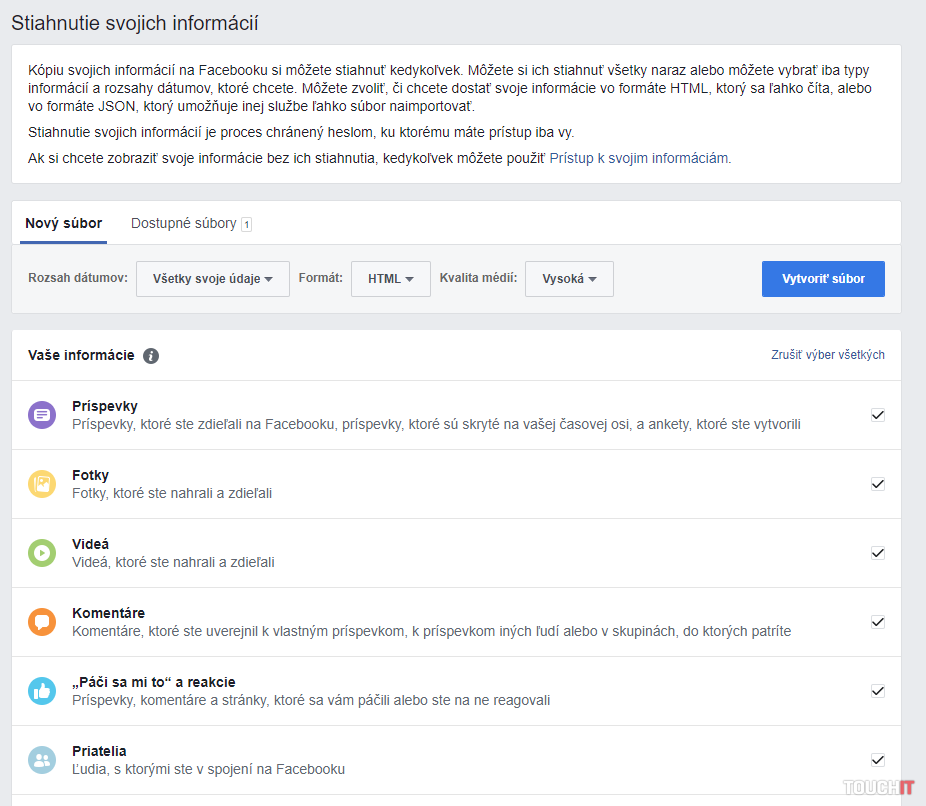Image resolution: width=926 pixels, height=806 pixels.
Task: Click the Priatelia friends icon
Action: pos(42,760)
